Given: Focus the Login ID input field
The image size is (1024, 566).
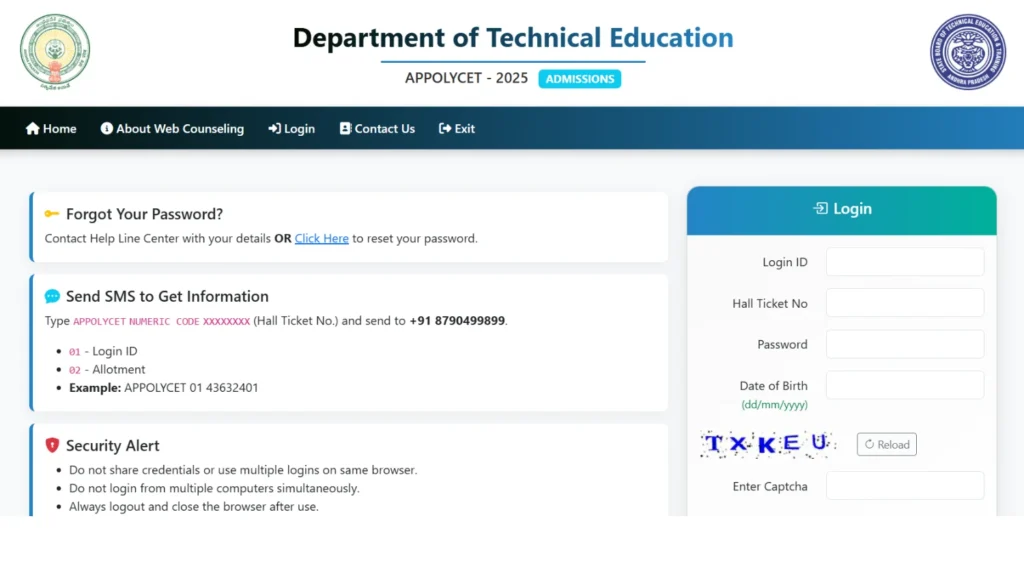Looking at the screenshot, I should click(x=905, y=262).
